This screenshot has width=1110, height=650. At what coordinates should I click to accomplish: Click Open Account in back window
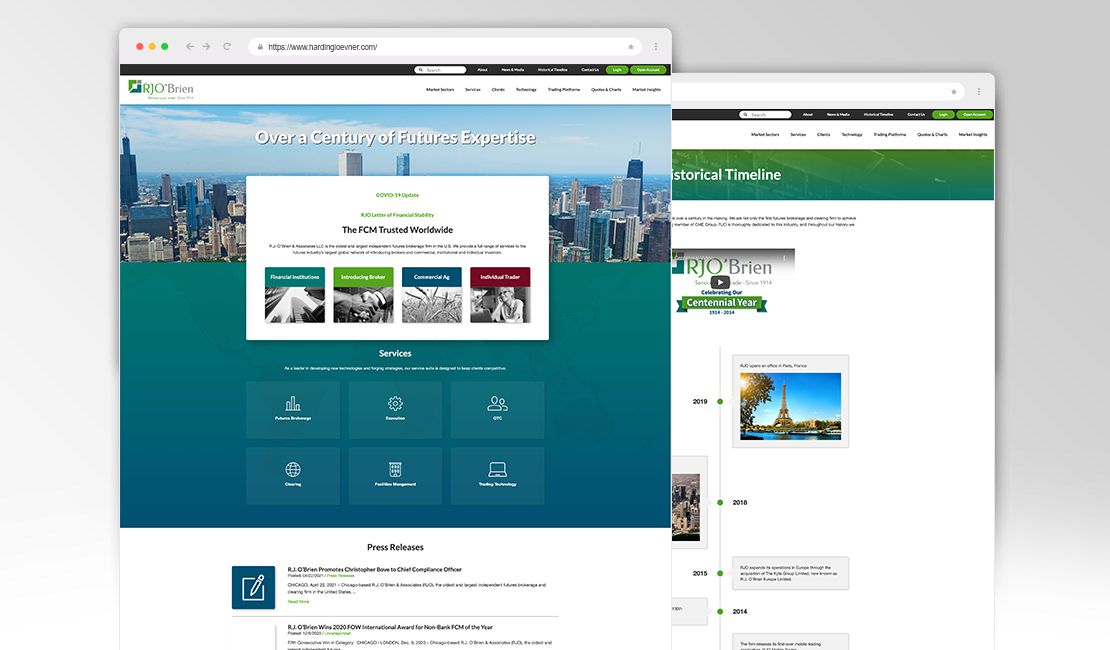click(974, 114)
